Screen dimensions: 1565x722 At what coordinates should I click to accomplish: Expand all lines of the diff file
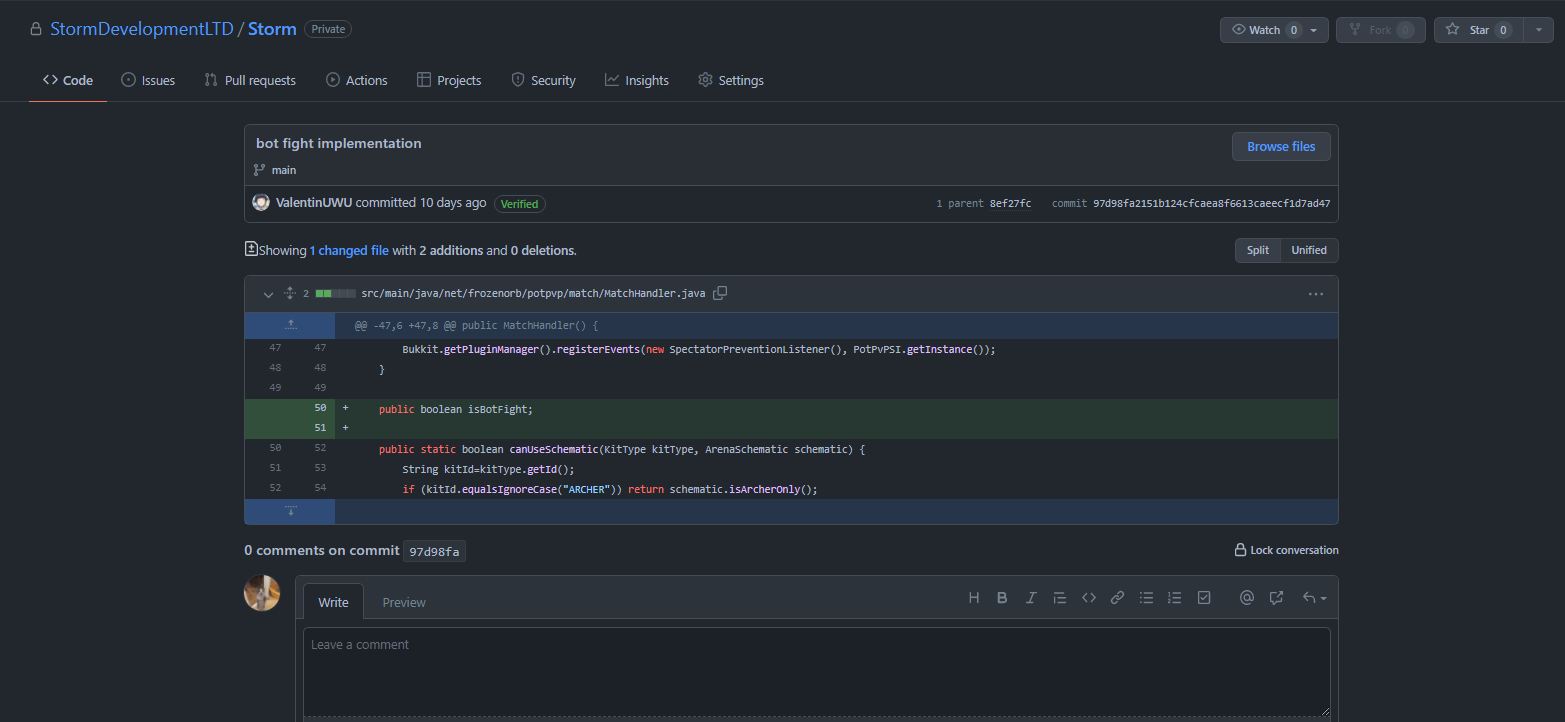(289, 294)
